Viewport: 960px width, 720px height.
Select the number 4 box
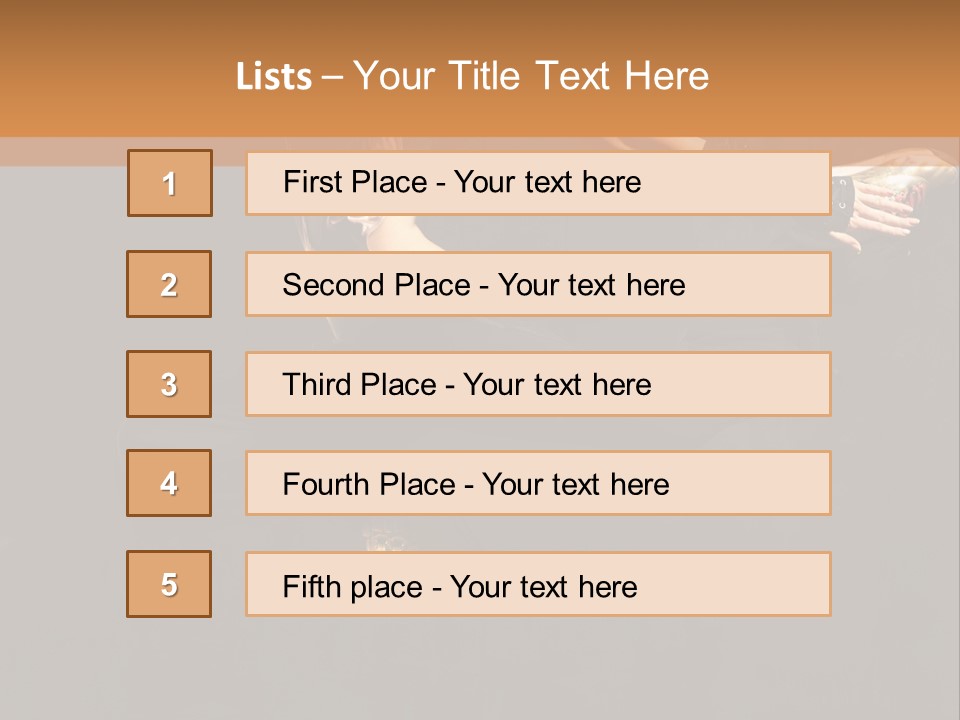pos(169,483)
